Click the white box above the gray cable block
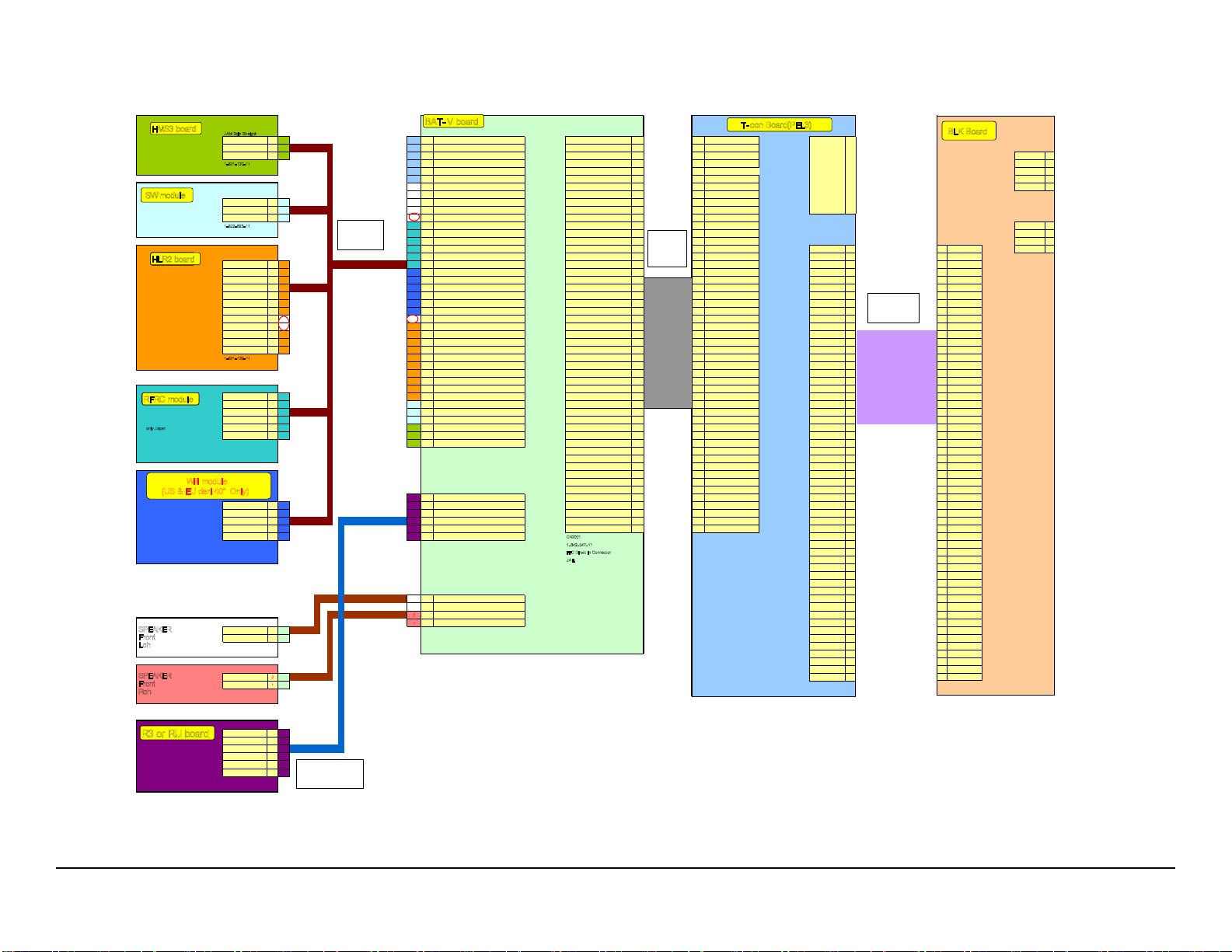The image size is (1232, 952). pyautogui.click(x=667, y=249)
